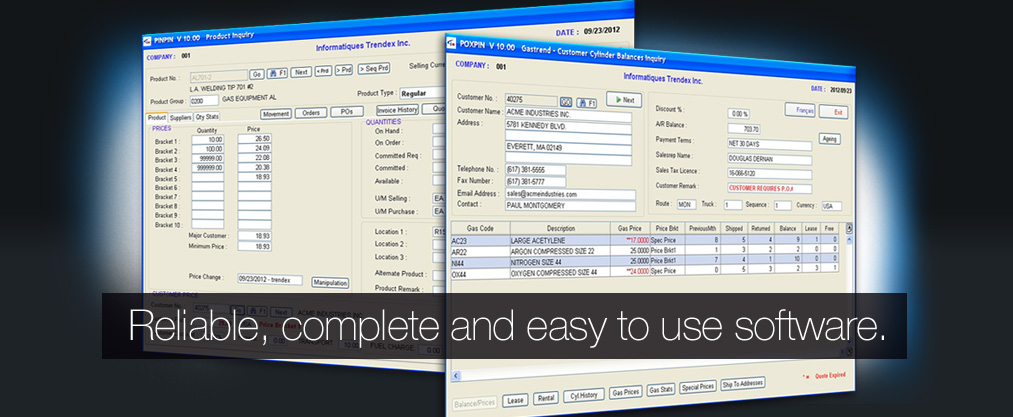Click address field EVERETT, MA 02149
The width and height of the screenshot is (1013, 417).
(x=569, y=148)
